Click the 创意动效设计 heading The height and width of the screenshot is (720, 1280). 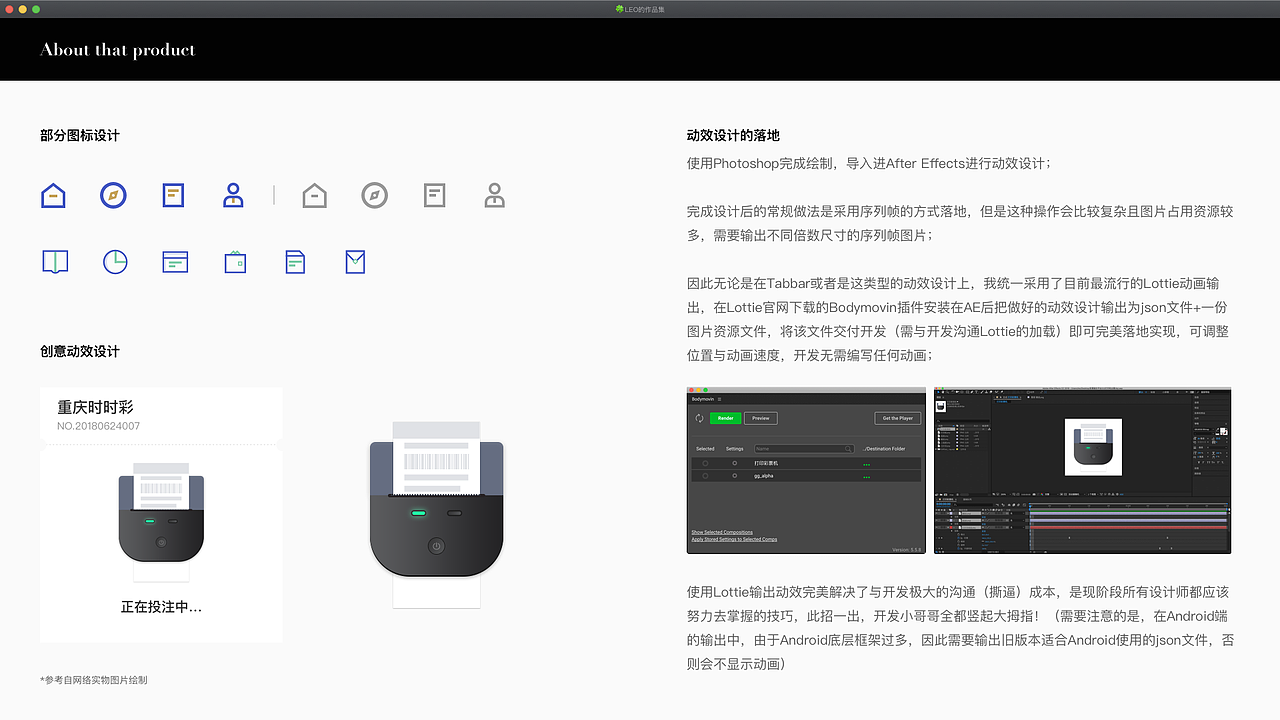coord(80,351)
